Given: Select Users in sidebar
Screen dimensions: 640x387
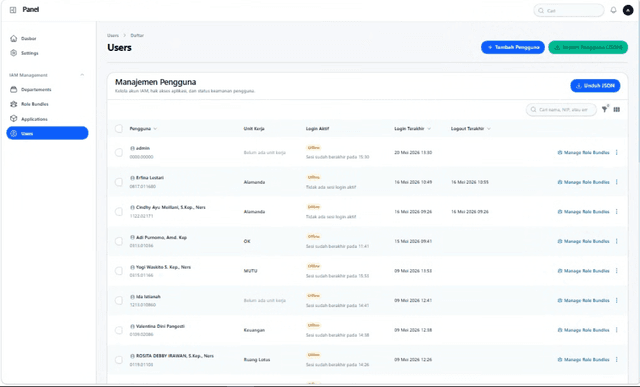Looking at the screenshot, I should click(47, 133).
